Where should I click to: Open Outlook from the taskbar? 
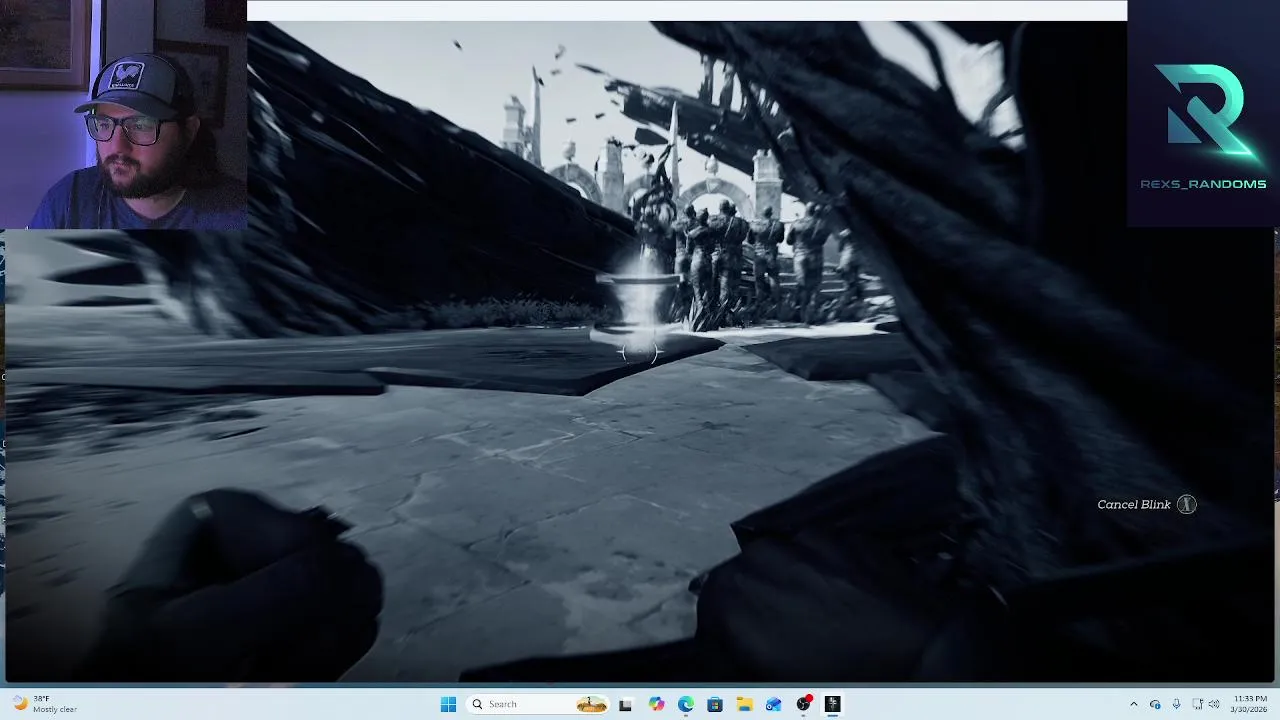point(773,704)
